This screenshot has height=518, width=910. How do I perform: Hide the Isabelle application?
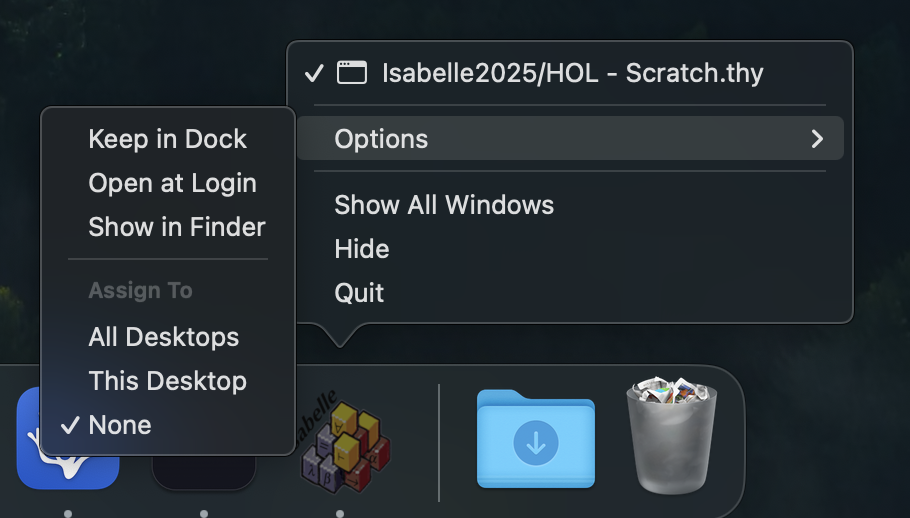click(x=362, y=249)
